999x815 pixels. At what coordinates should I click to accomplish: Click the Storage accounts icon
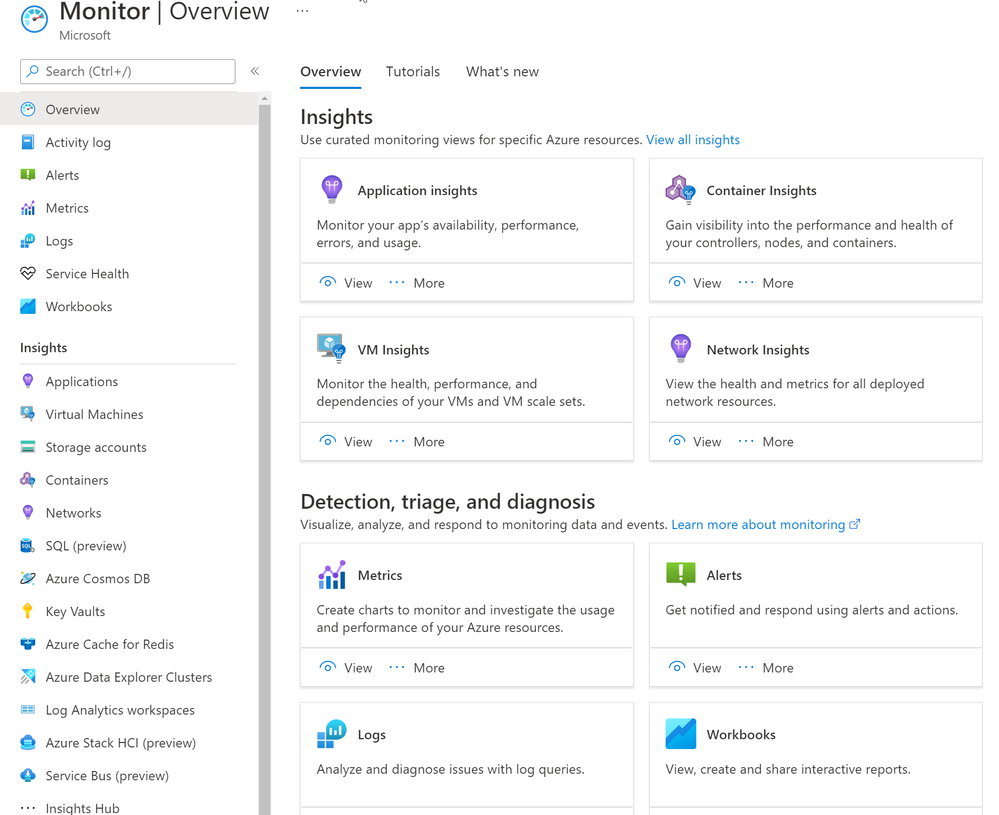point(28,447)
